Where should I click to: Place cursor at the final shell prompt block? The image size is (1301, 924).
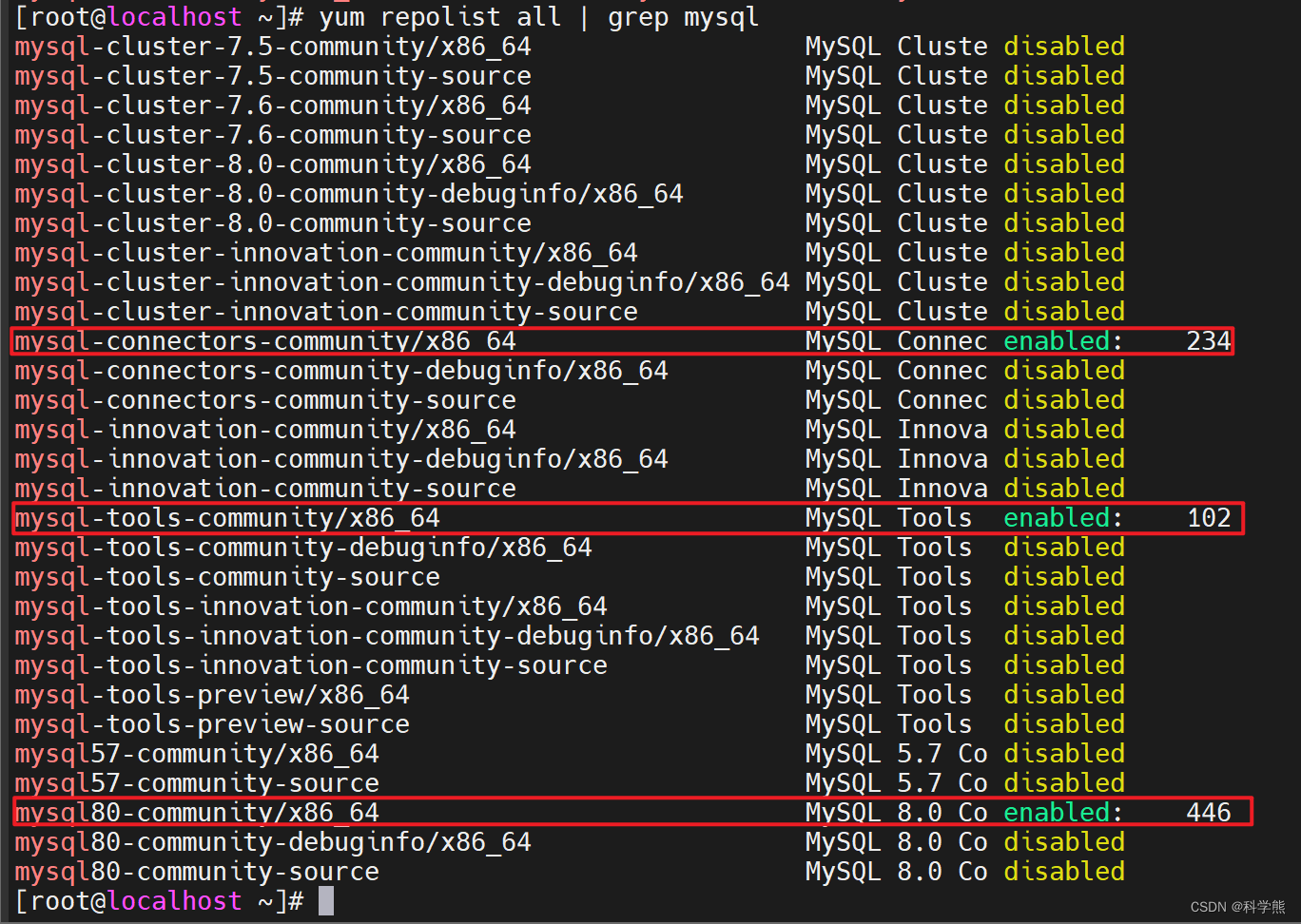[x=326, y=901]
